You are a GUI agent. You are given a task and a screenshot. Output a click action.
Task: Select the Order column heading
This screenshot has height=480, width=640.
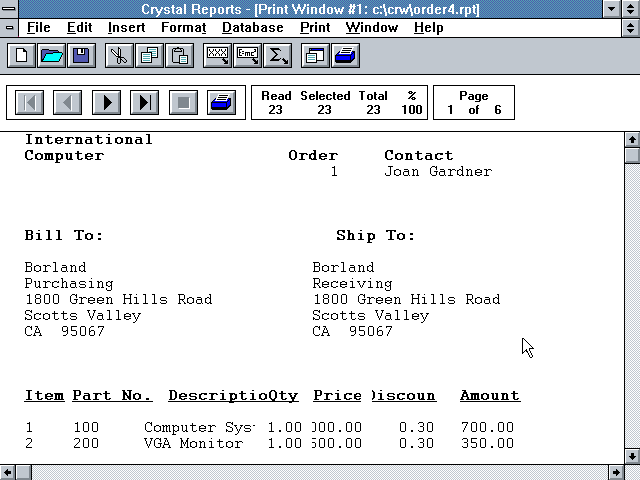(313, 156)
